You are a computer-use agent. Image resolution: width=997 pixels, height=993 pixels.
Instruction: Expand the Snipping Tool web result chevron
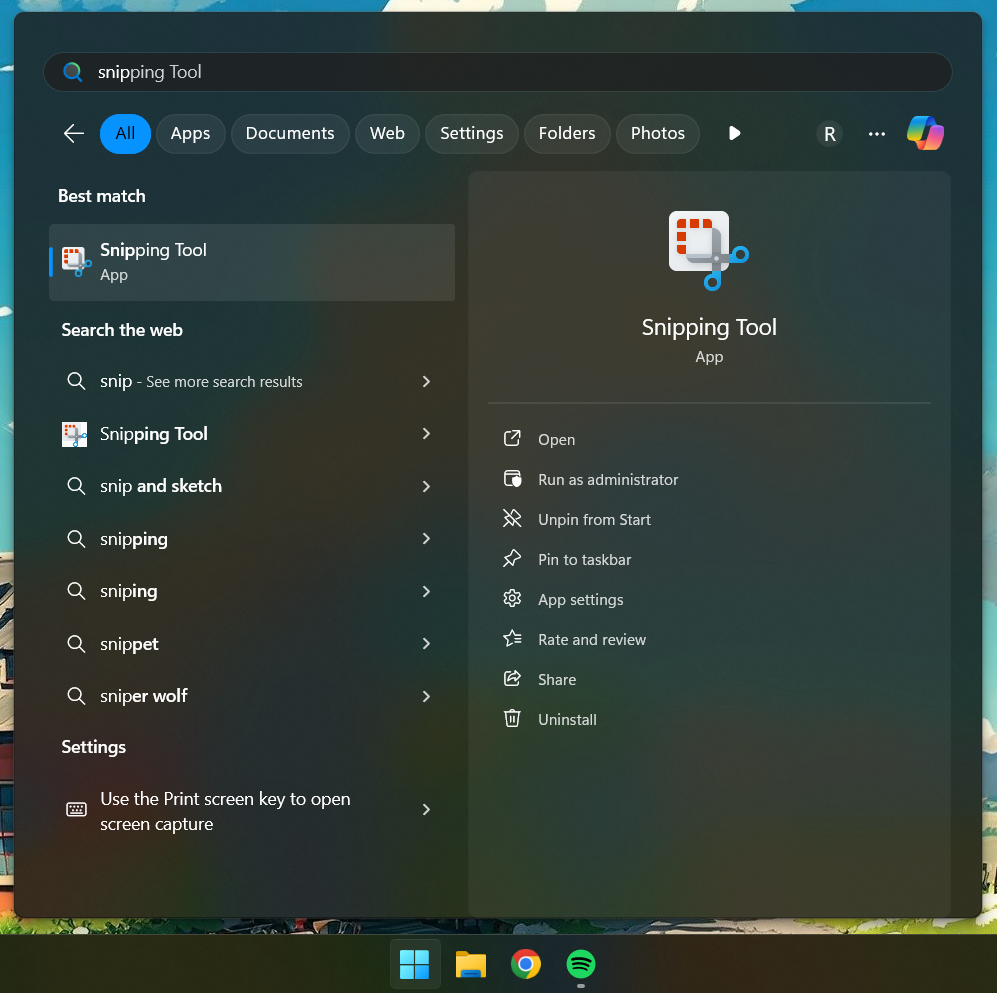coord(426,434)
